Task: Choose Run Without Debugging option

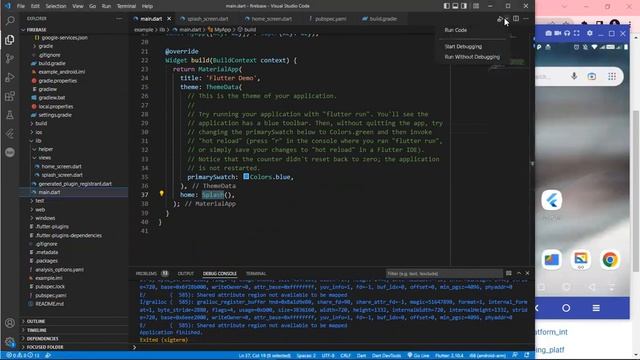Action: [472, 57]
